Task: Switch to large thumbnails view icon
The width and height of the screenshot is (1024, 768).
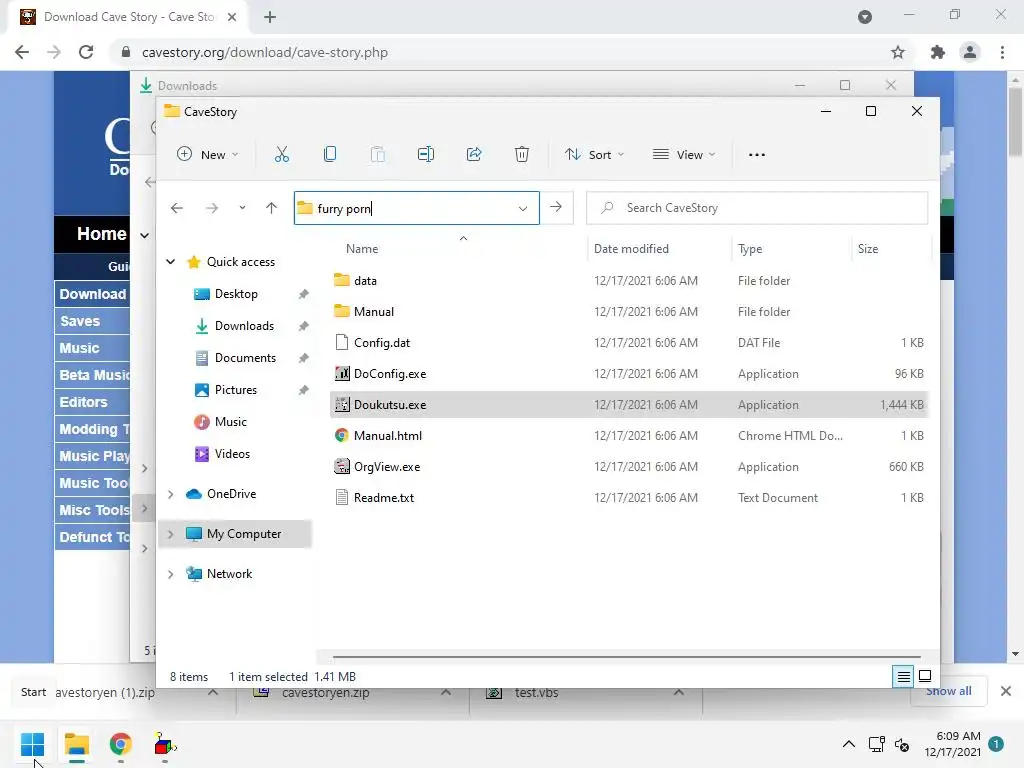Action: click(925, 677)
